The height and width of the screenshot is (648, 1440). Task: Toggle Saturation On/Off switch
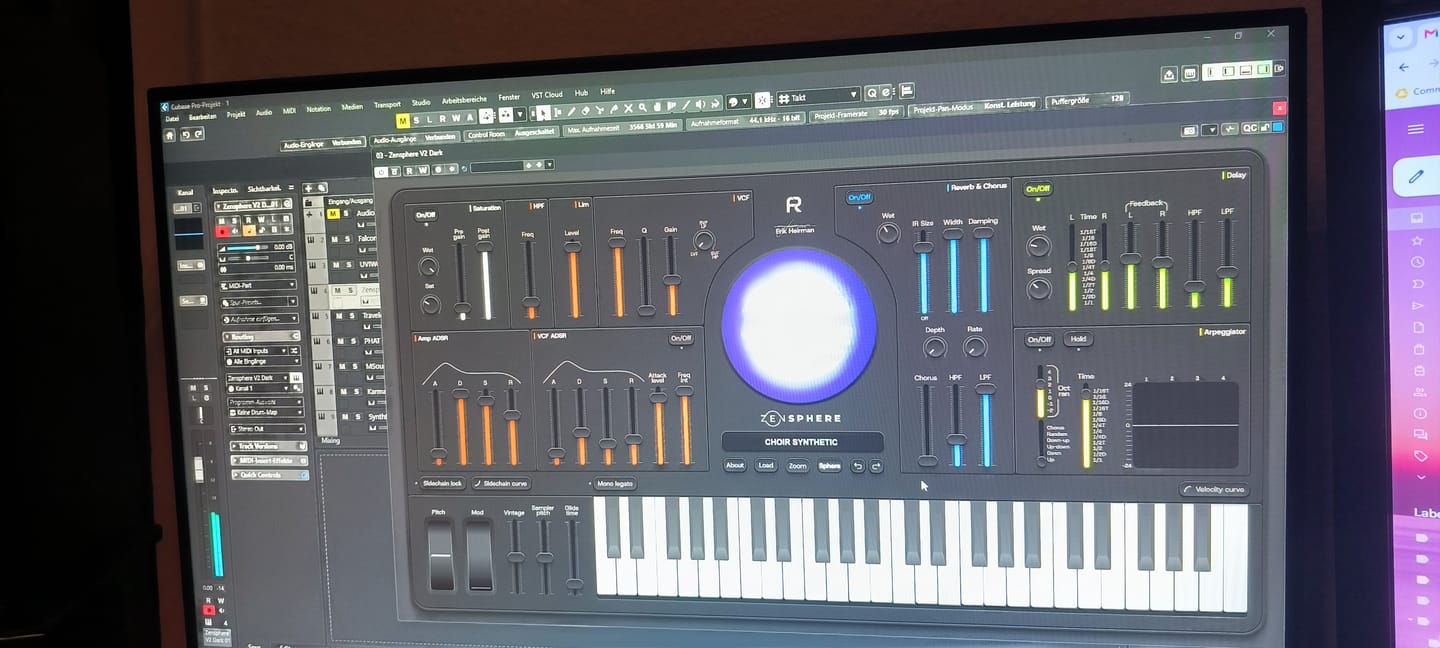426,215
